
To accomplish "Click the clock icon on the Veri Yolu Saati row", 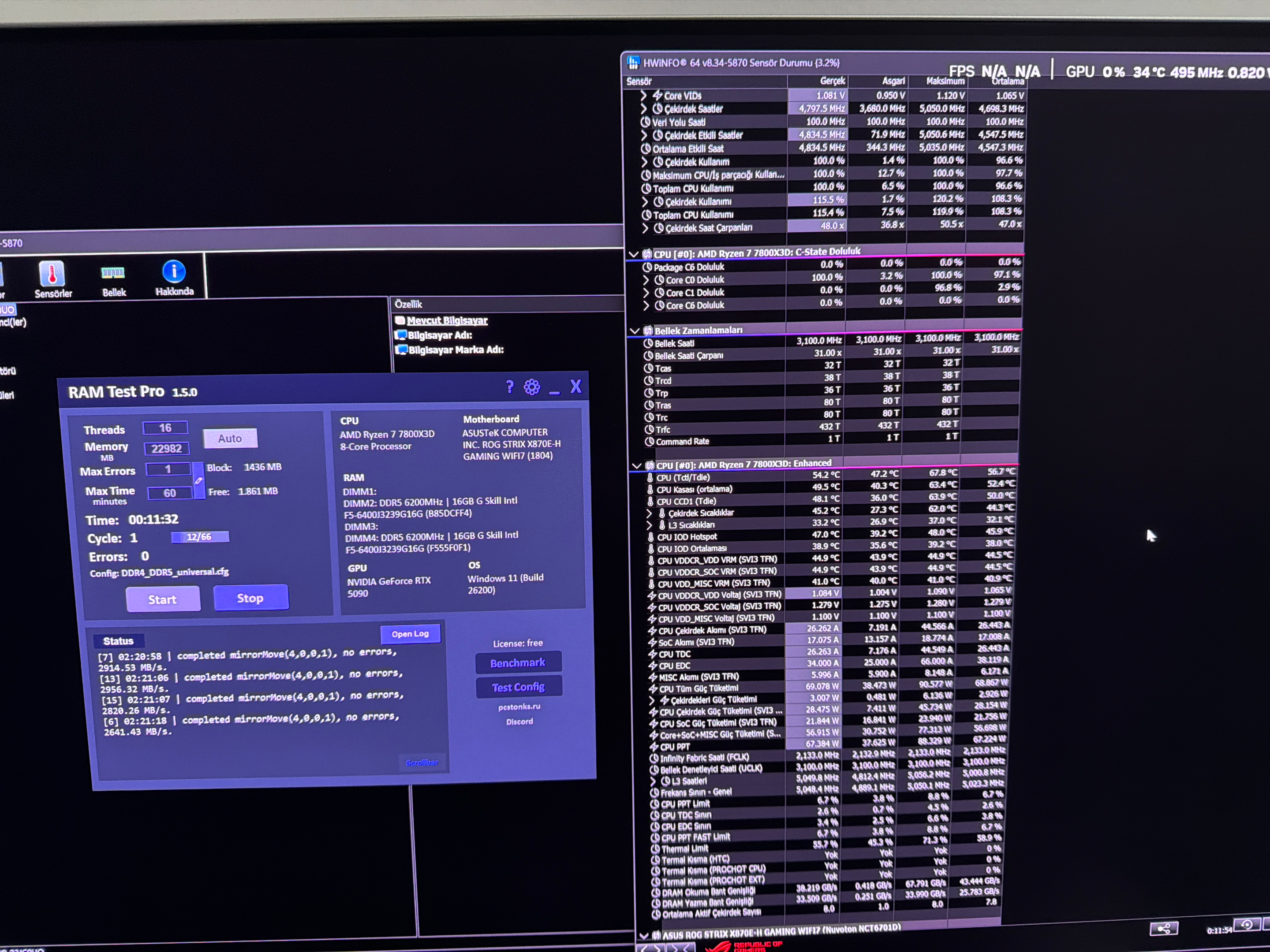I will coord(645,122).
